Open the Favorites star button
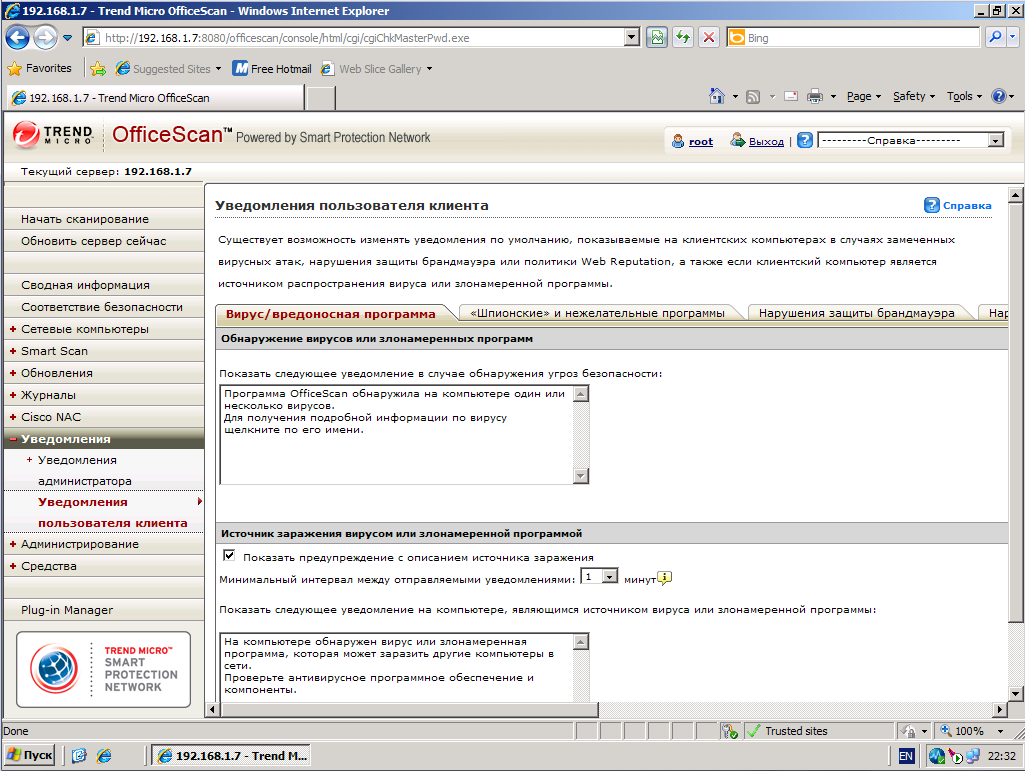The height and width of the screenshot is (771, 1025). coord(39,68)
